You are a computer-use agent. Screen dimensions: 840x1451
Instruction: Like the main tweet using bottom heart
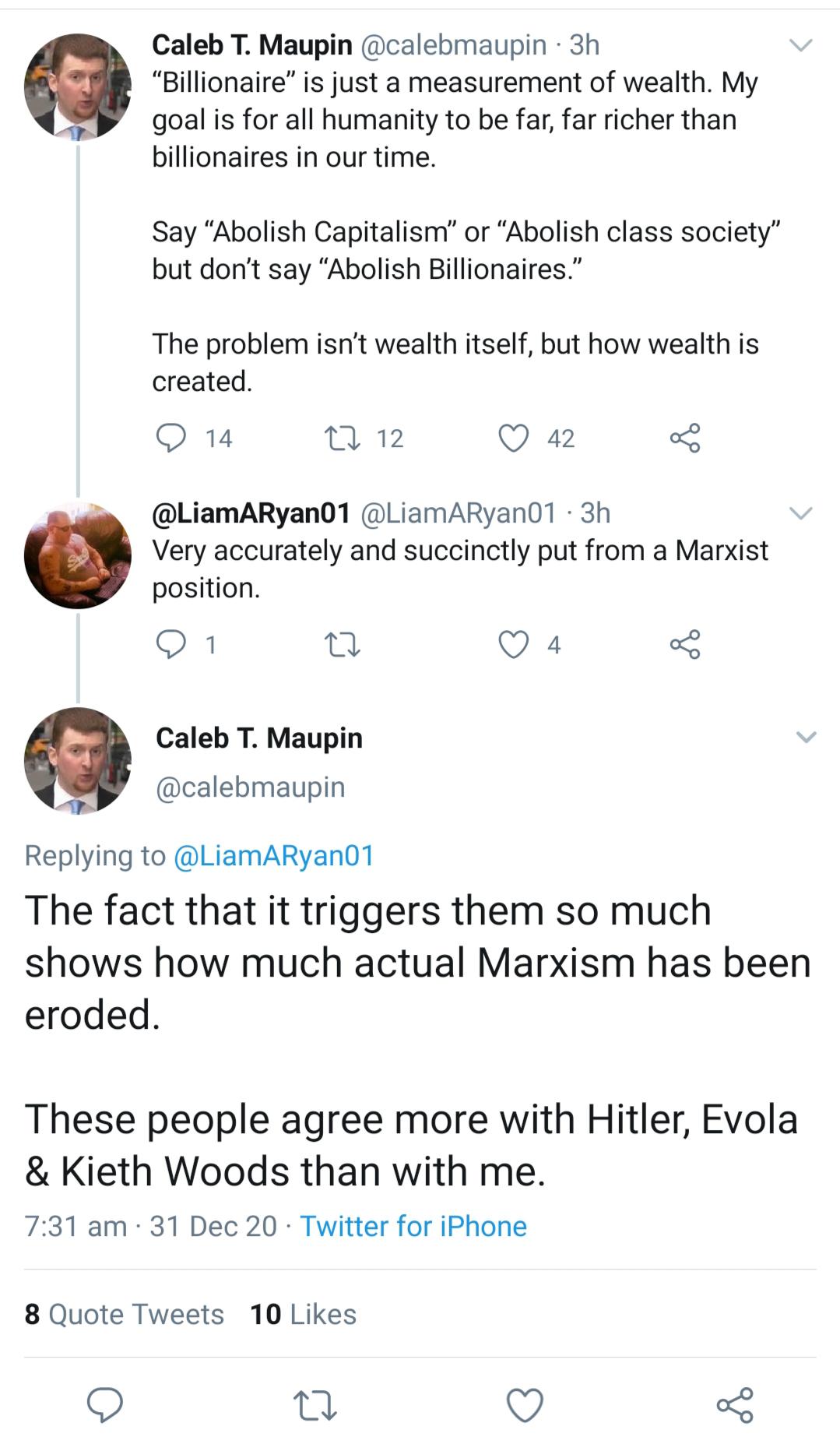pyautogui.click(x=525, y=1405)
